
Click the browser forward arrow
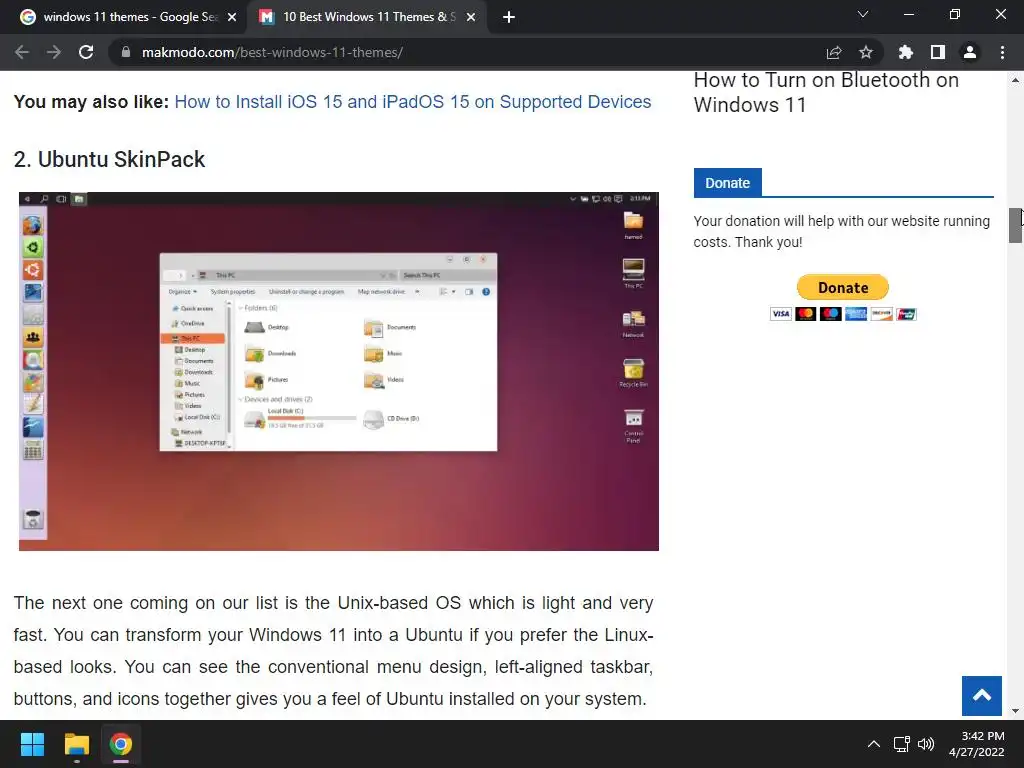tap(54, 52)
